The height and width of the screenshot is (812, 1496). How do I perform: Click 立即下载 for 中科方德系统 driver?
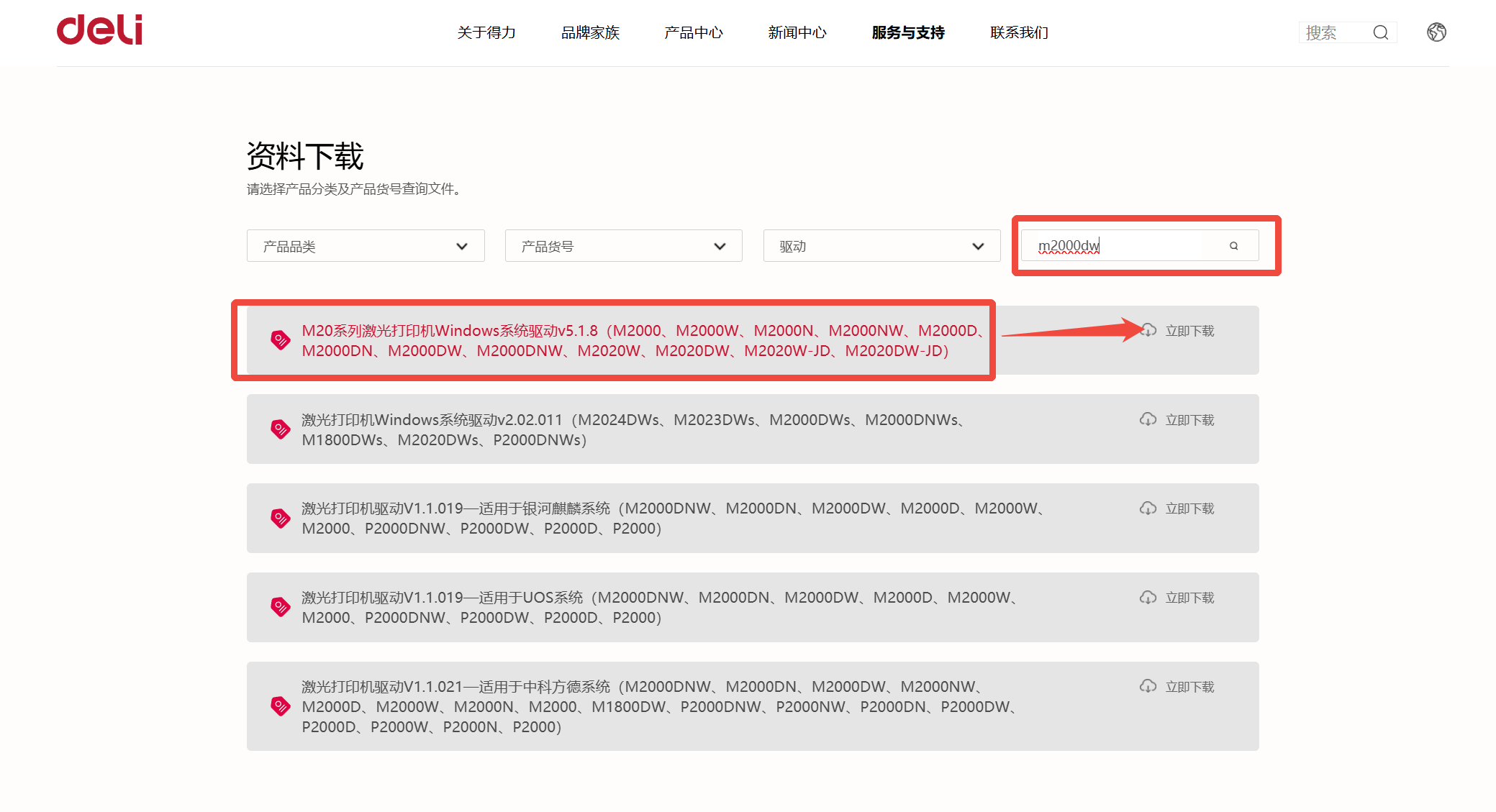(x=1189, y=687)
